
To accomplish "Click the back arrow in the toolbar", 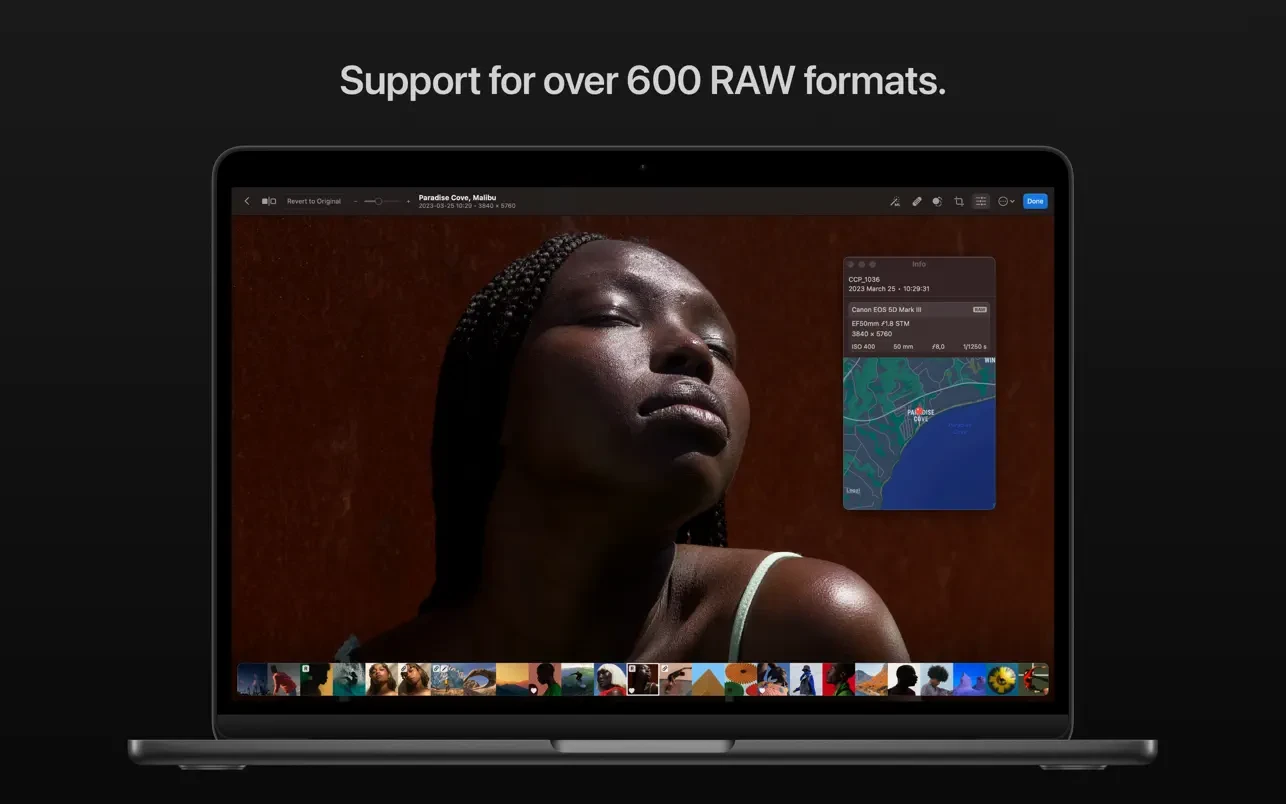I will pyautogui.click(x=247, y=201).
